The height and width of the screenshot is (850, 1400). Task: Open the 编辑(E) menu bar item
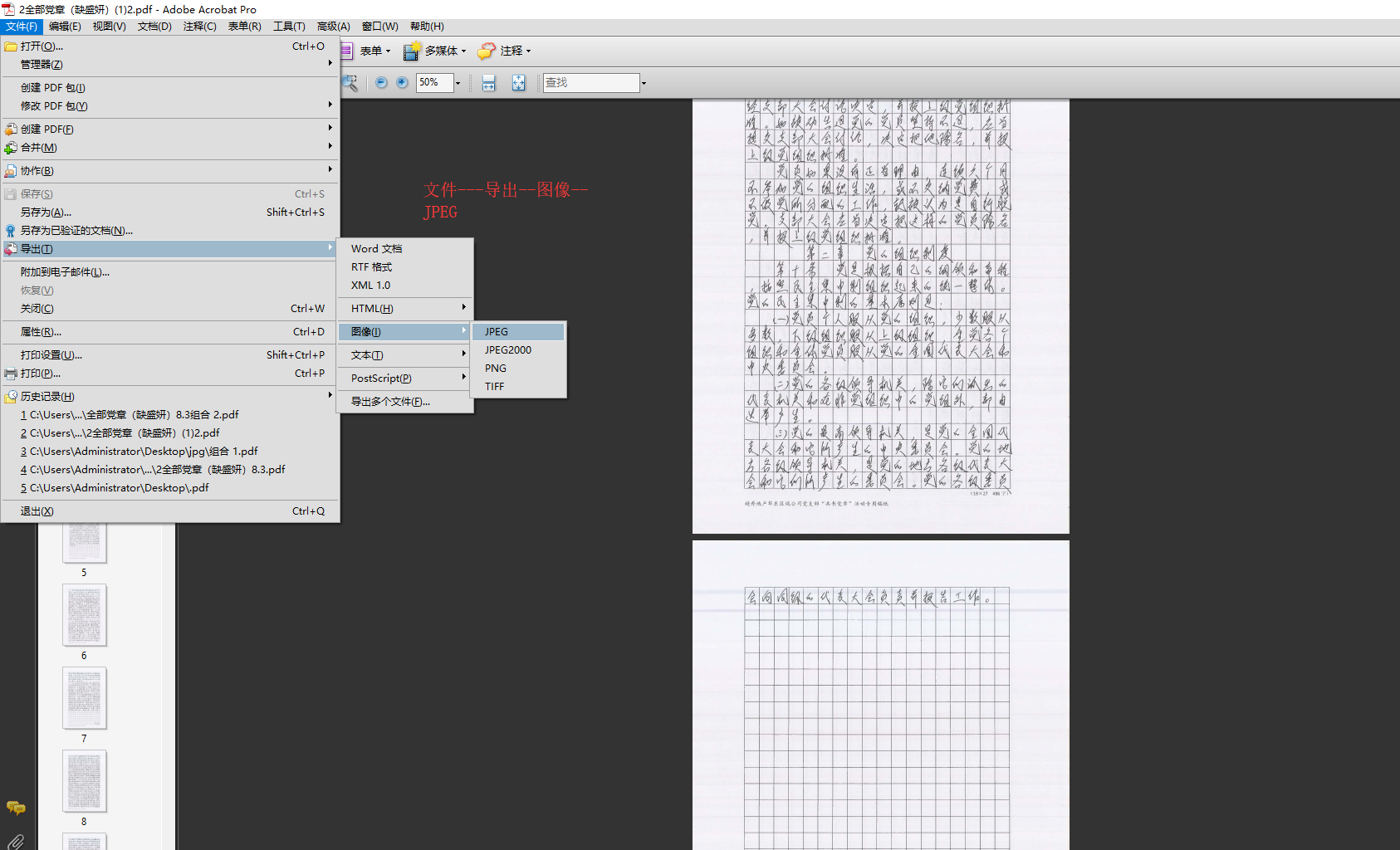(65, 27)
